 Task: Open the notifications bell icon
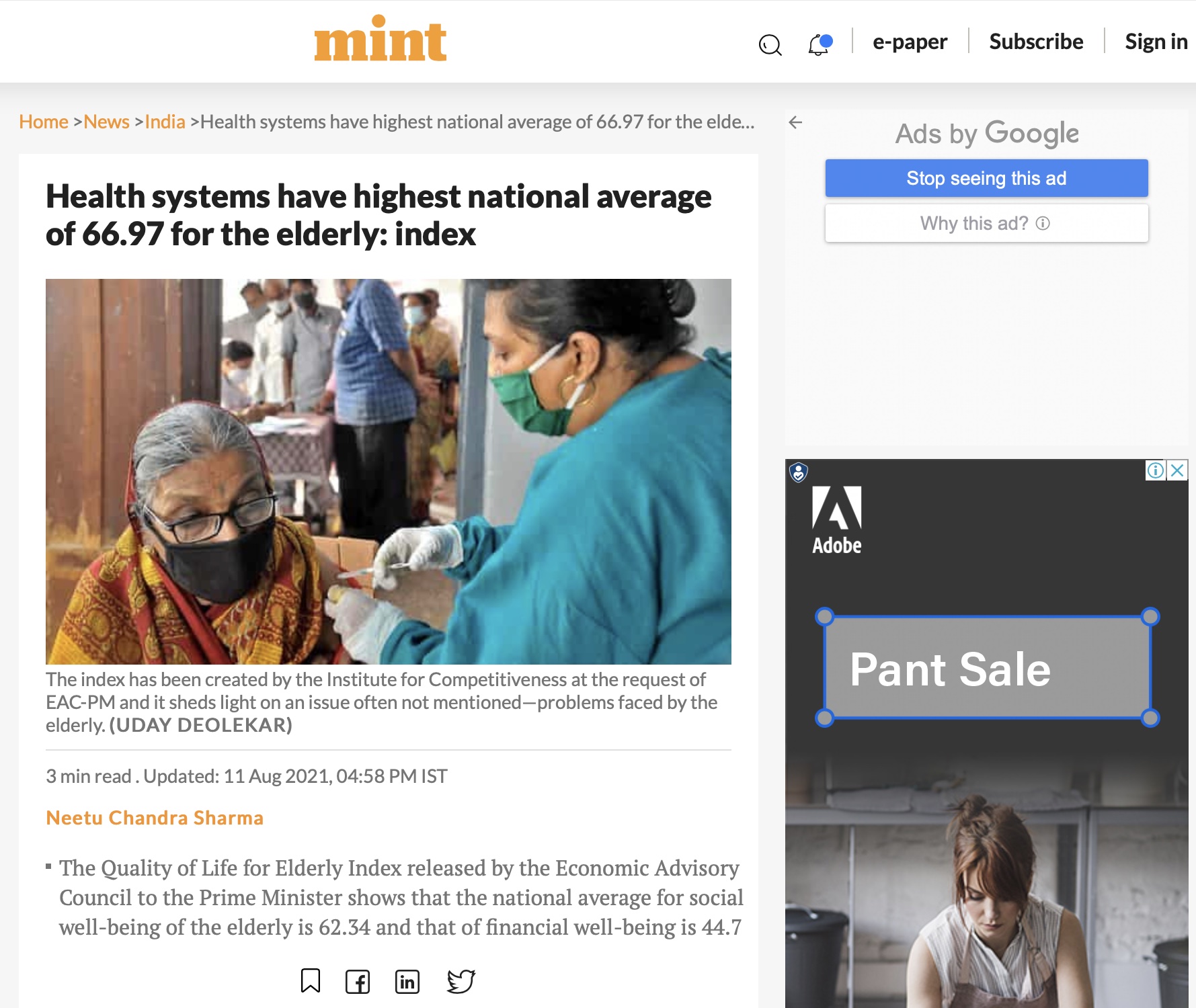(820, 44)
